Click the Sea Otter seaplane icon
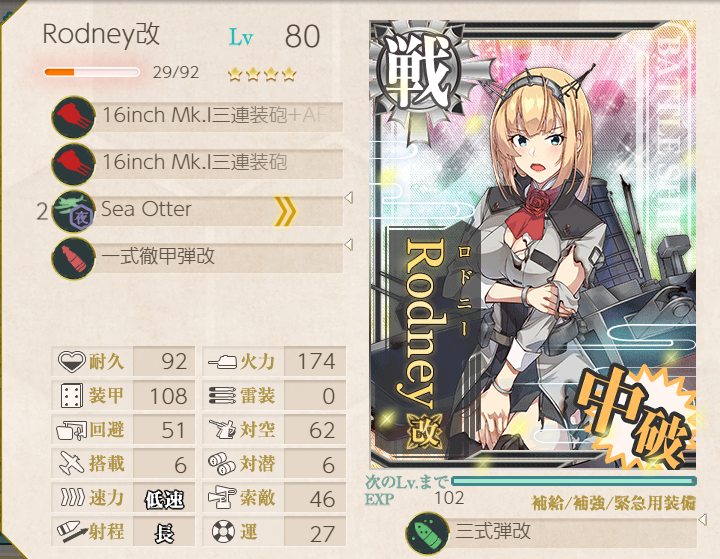720x559 pixels. pyautogui.click(x=73, y=211)
